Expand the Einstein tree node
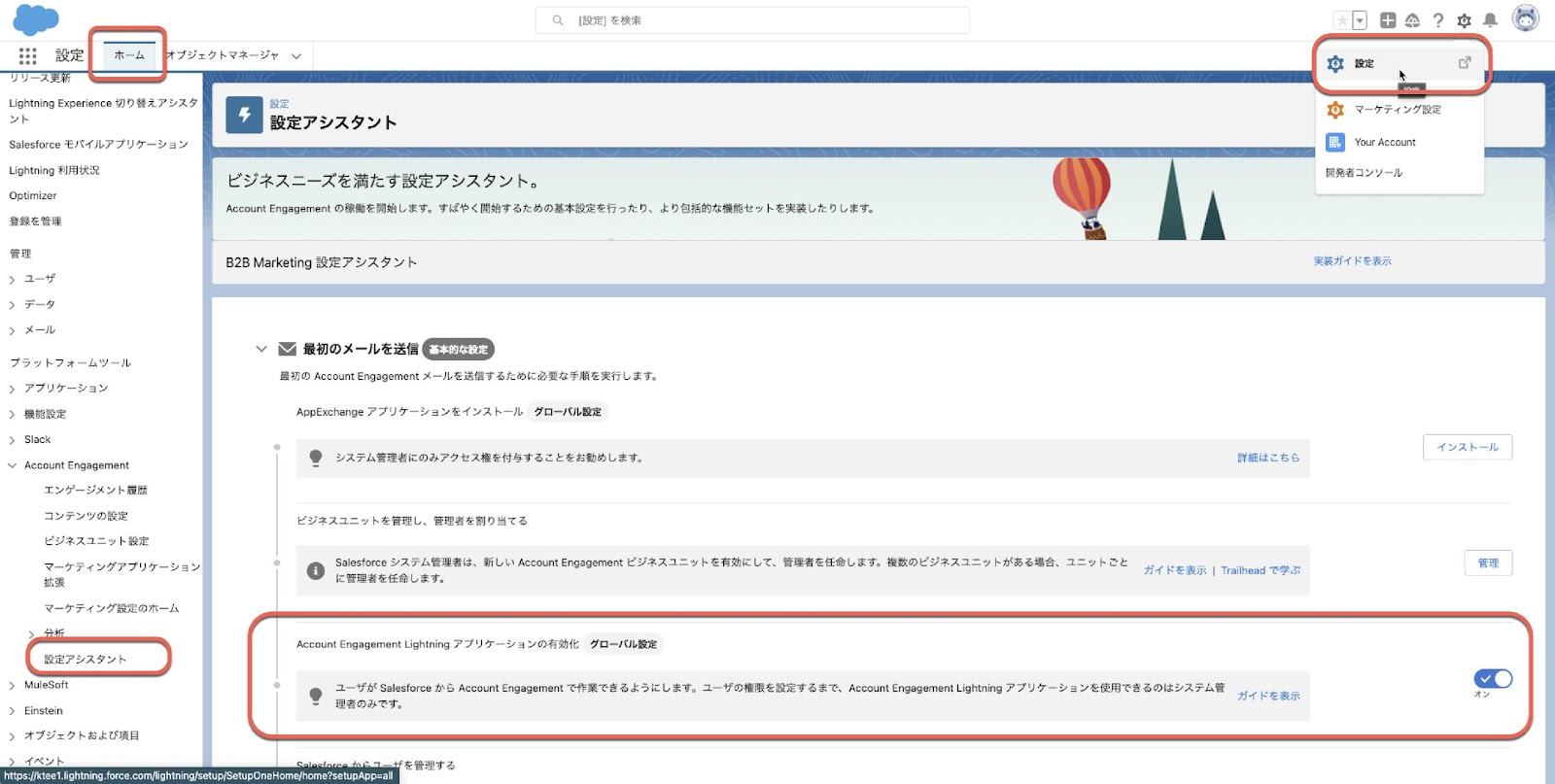This screenshot has width=1555, height=784. [13, 711]
